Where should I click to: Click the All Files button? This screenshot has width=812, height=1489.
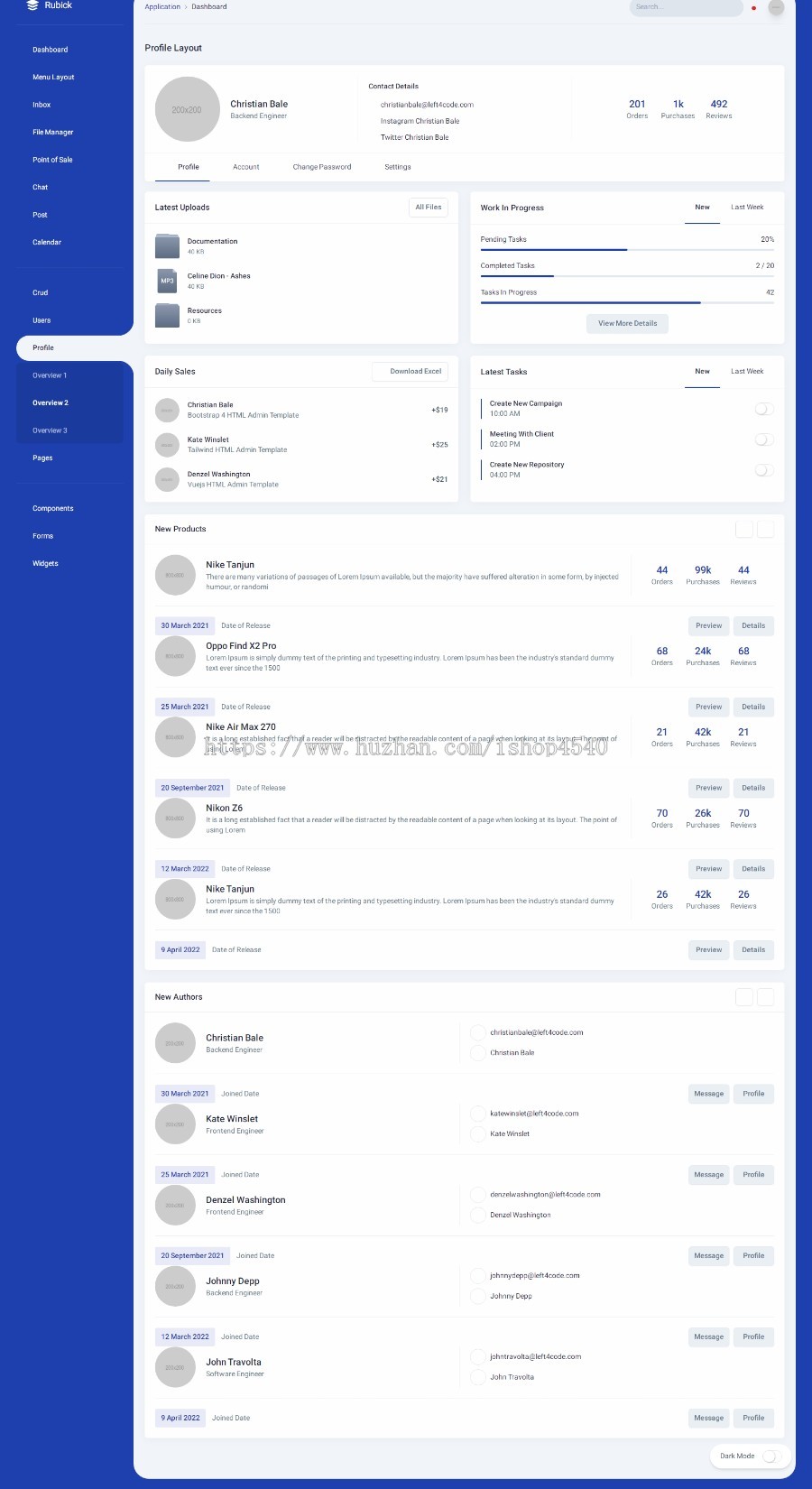point(429,208)
